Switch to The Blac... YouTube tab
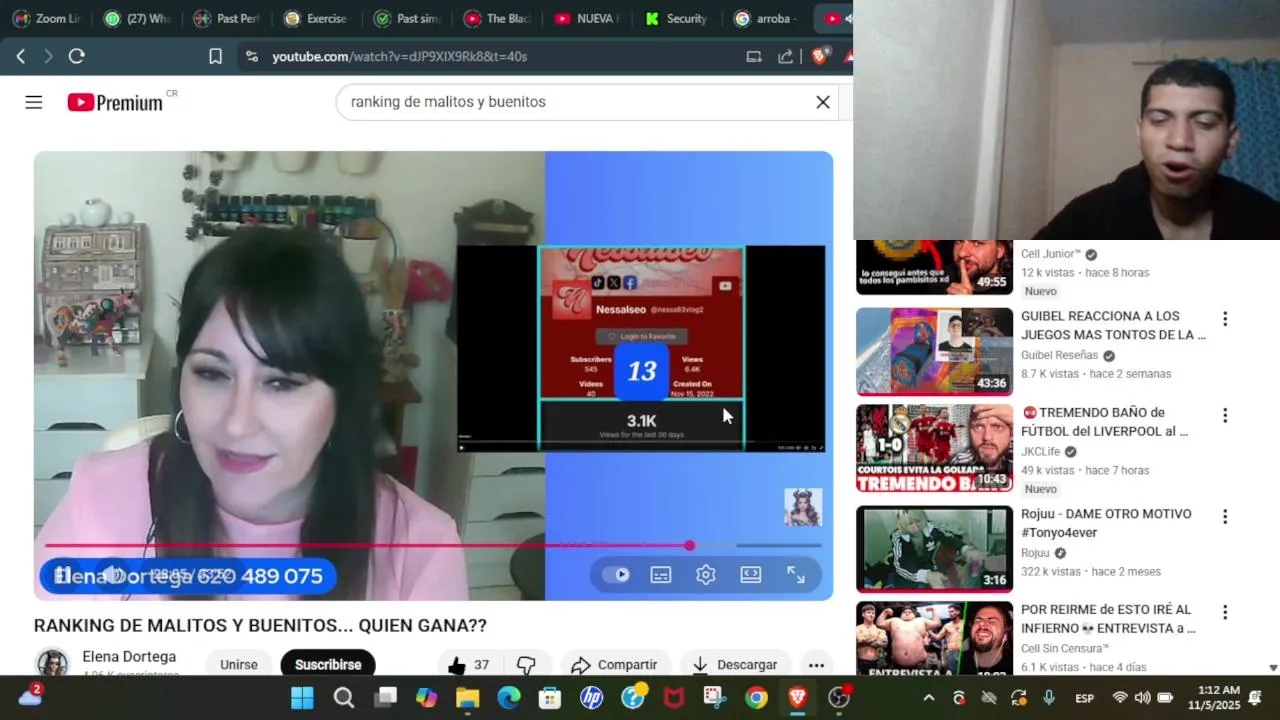Screen dimensions: 1280x720 point(498,18)
